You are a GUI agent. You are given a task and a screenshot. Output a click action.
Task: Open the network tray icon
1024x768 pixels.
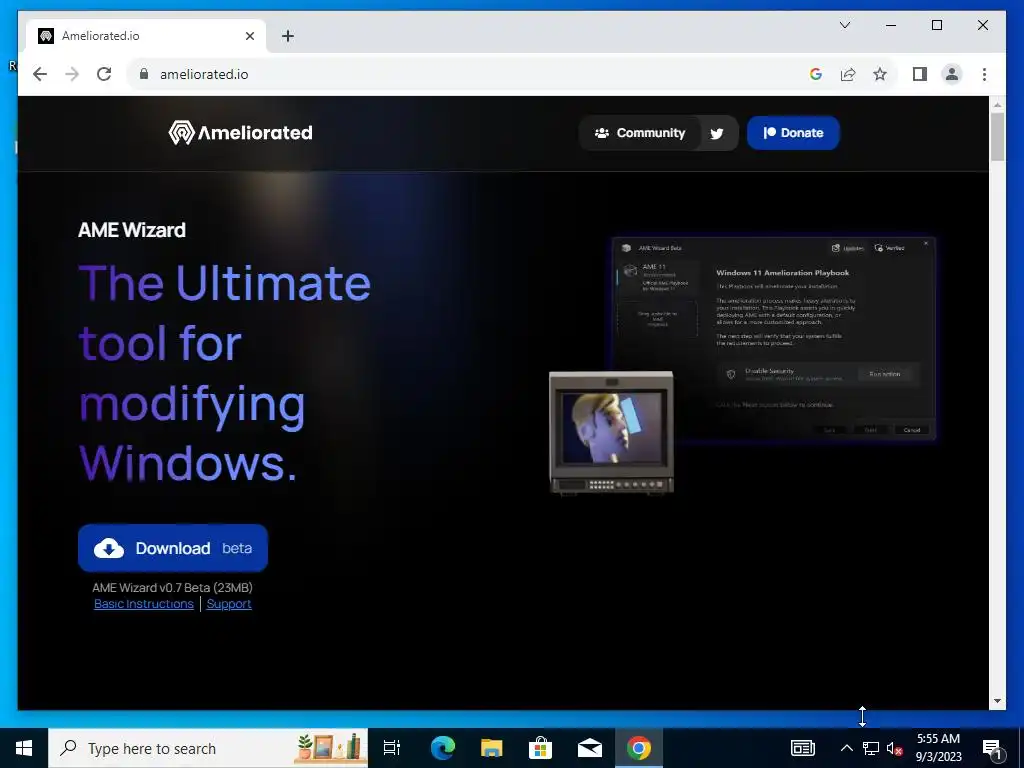pos(871,748)
